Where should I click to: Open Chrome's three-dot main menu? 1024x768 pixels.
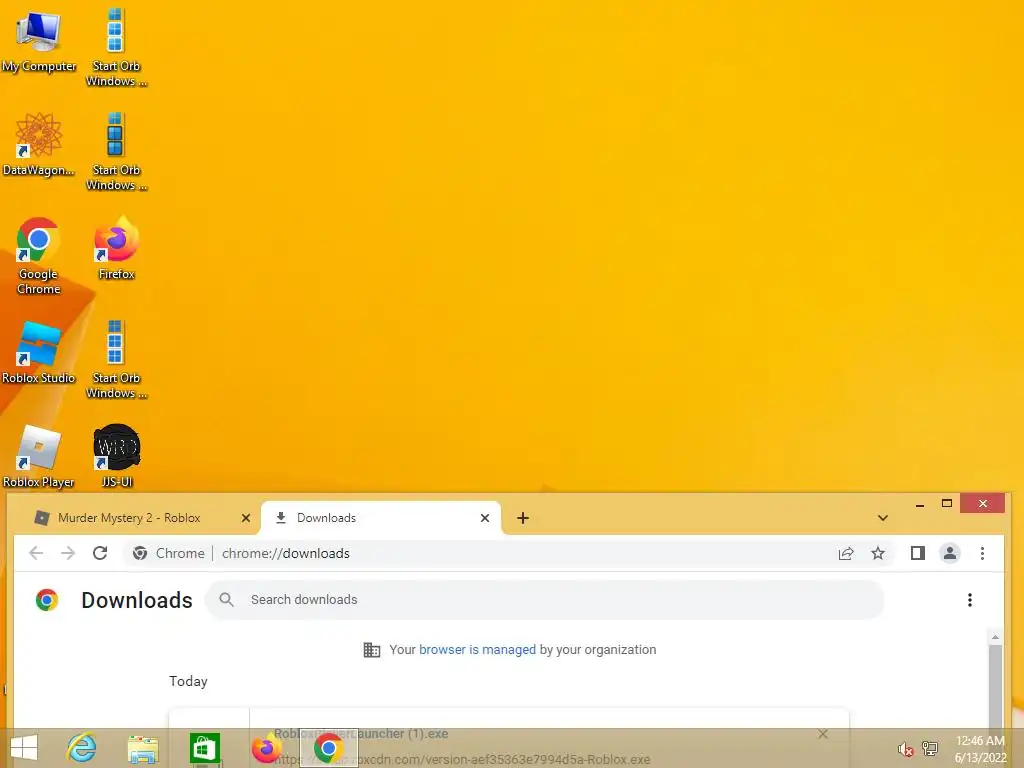(x=982, y=553)
